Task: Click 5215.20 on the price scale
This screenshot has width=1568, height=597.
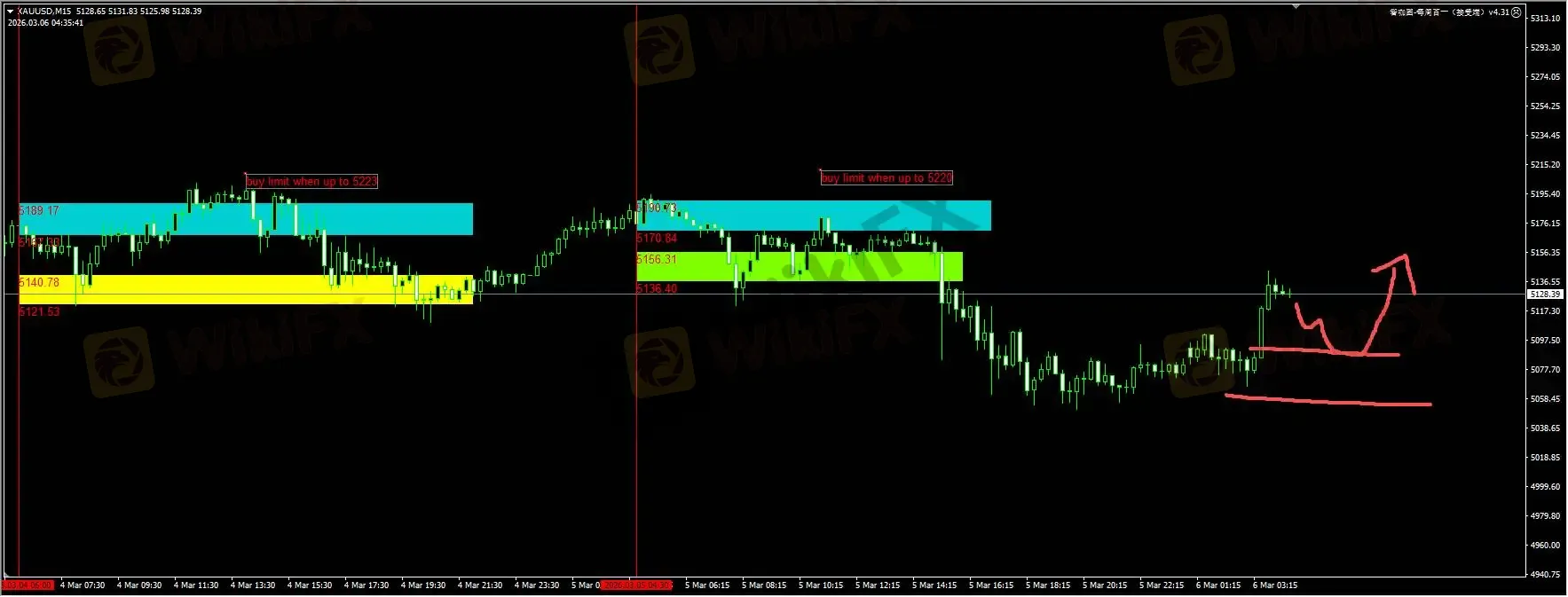Action: (1545, 165)
